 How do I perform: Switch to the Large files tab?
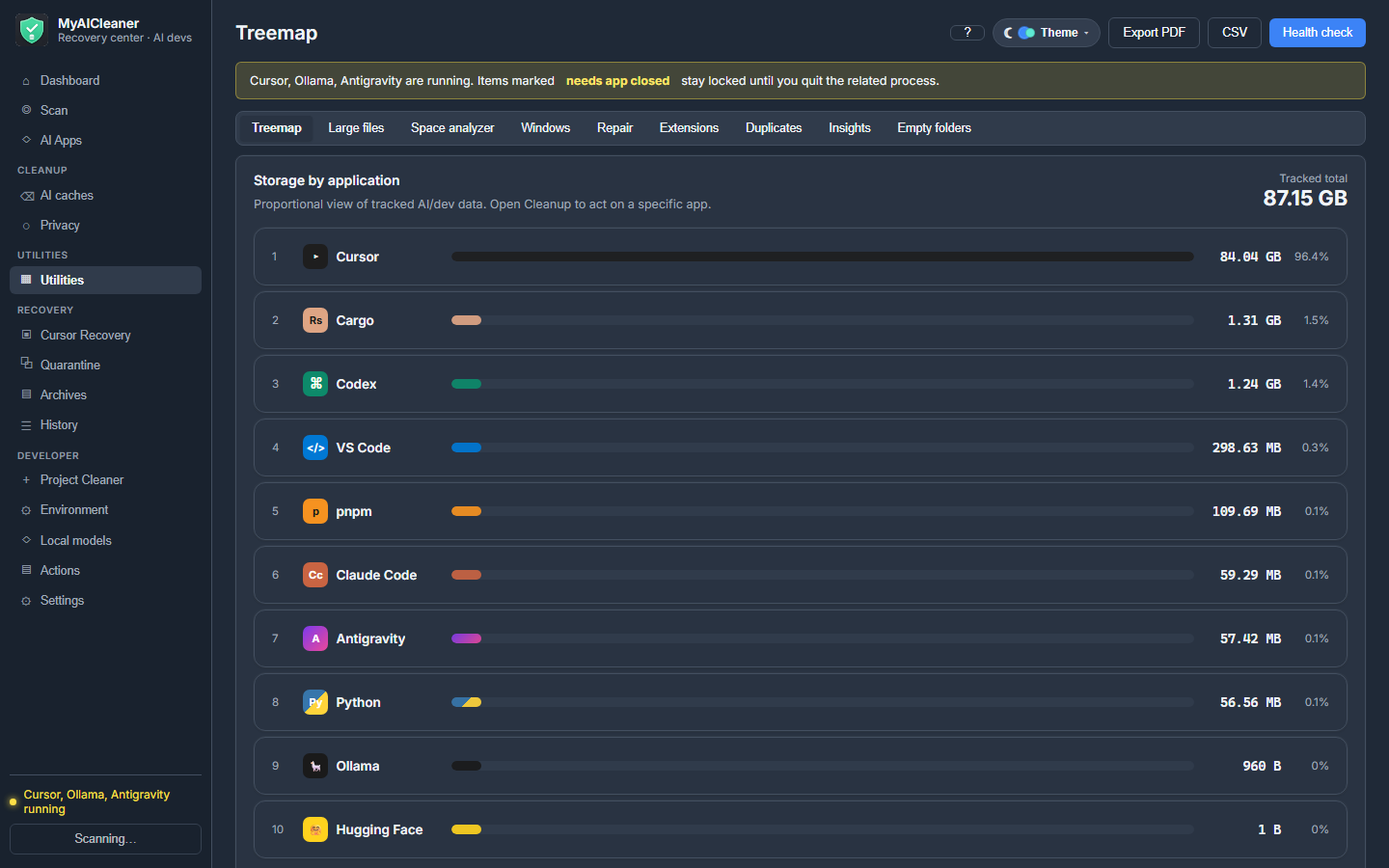[356, 128]
